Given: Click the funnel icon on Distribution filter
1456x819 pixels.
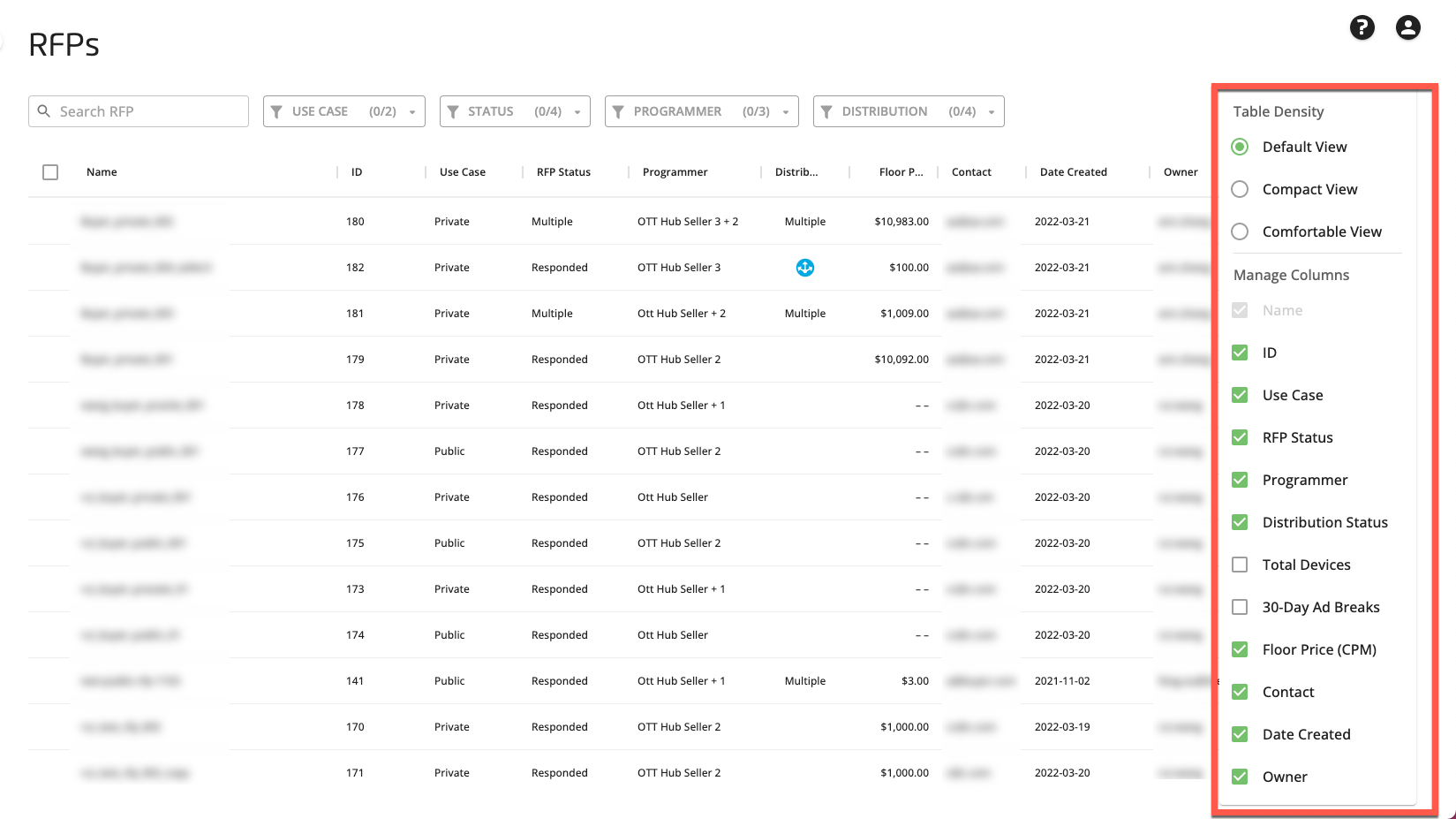Looking at the screenshot, I should coord(826,111).
